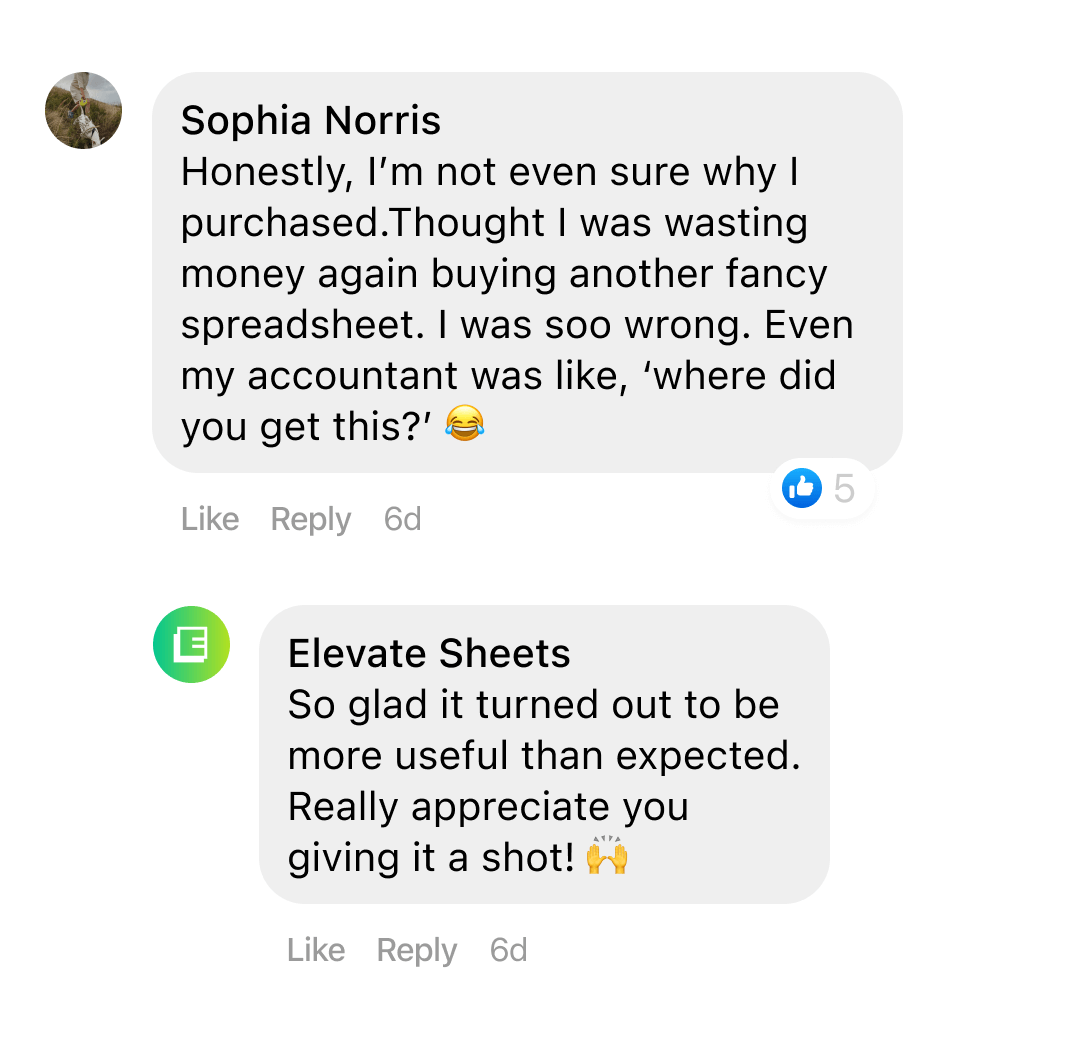Reply to Sophia Norris's comment

click(x=311, y=519)
